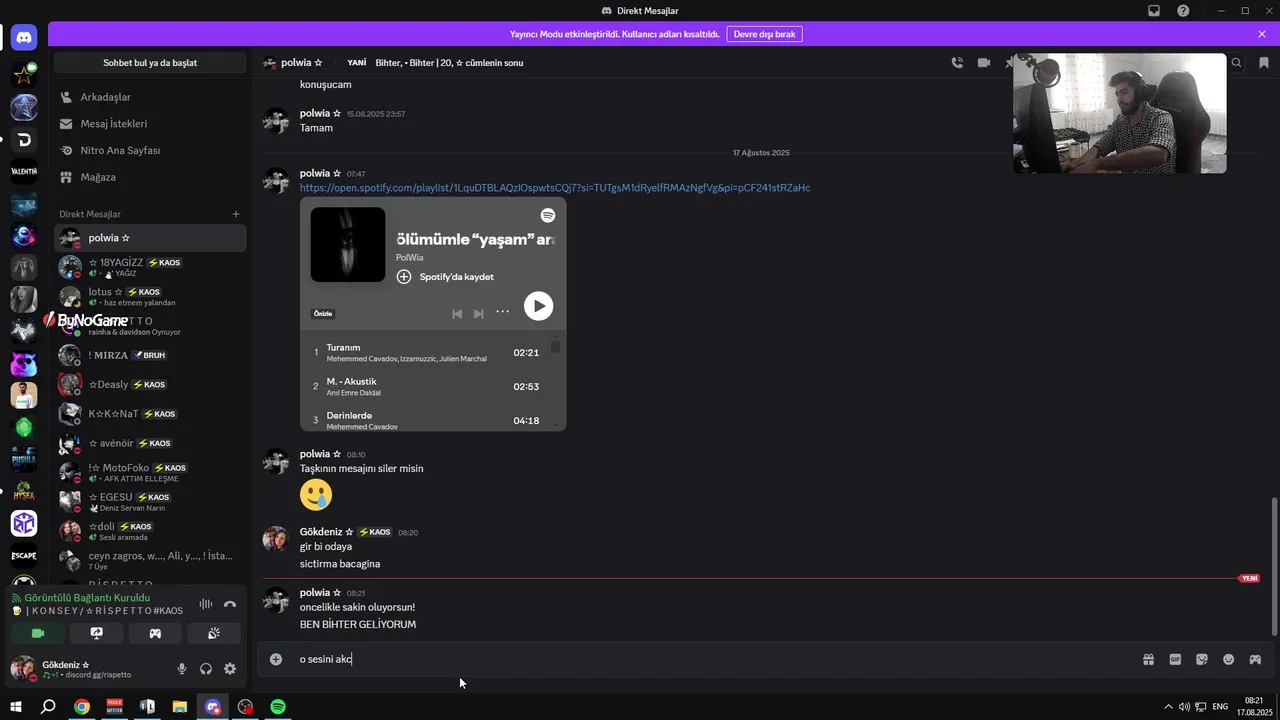Deafen with headphones icon
This screenshot has height=720, width=1280.
[206, 669]
